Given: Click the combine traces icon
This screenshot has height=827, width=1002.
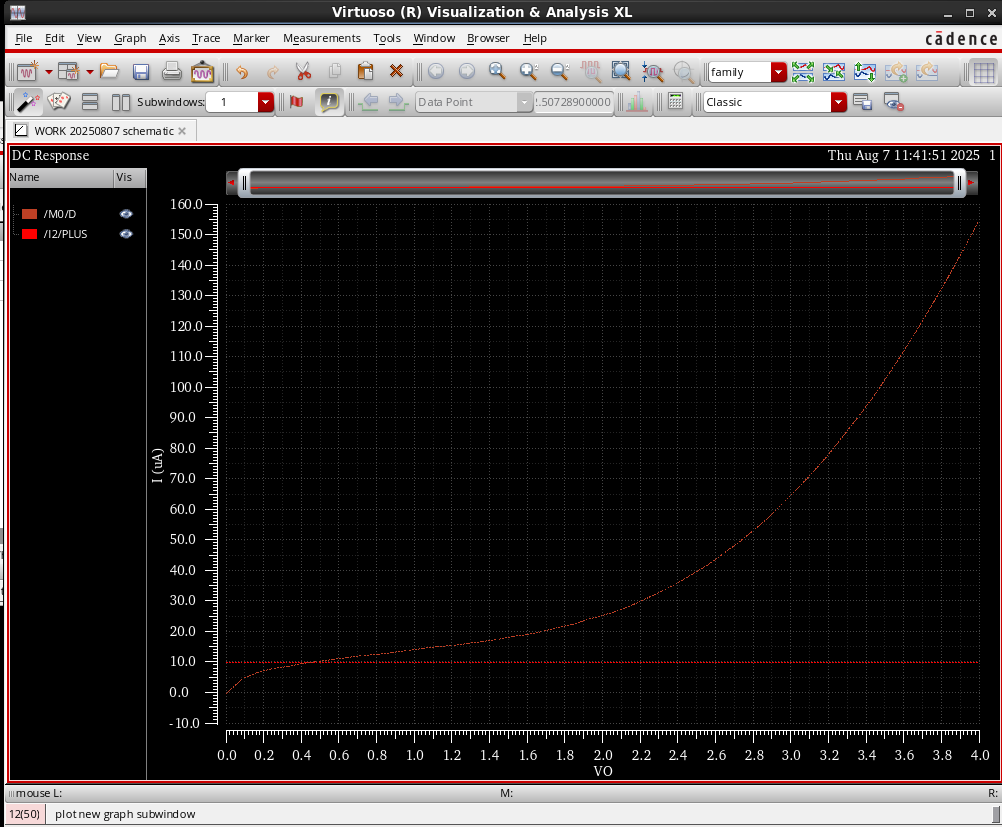Looking at the screenshot, I should pyautogui.click(x=834, y=72).
